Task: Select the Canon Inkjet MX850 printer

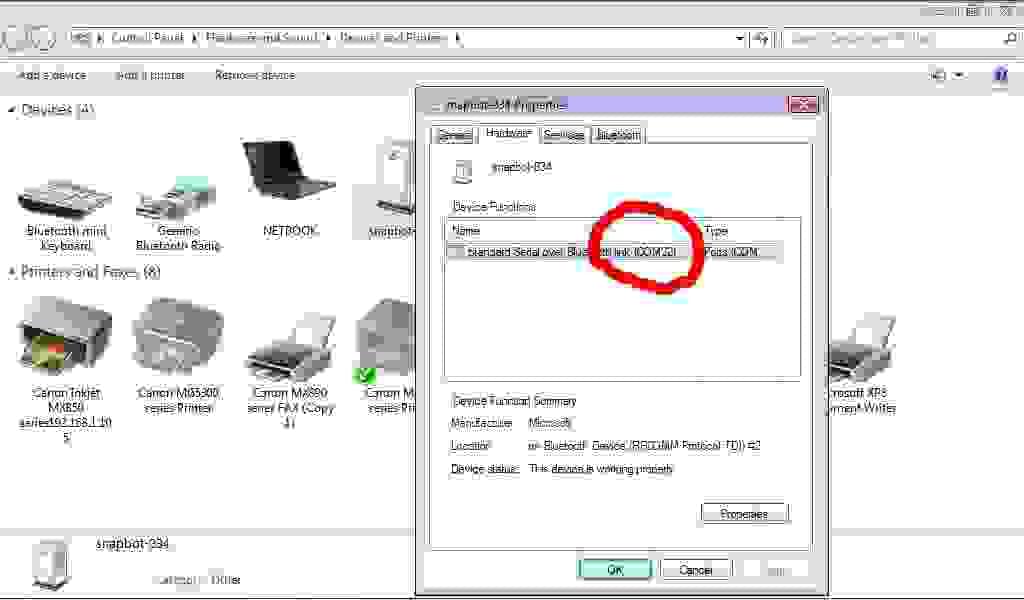Action: [65, 369]
